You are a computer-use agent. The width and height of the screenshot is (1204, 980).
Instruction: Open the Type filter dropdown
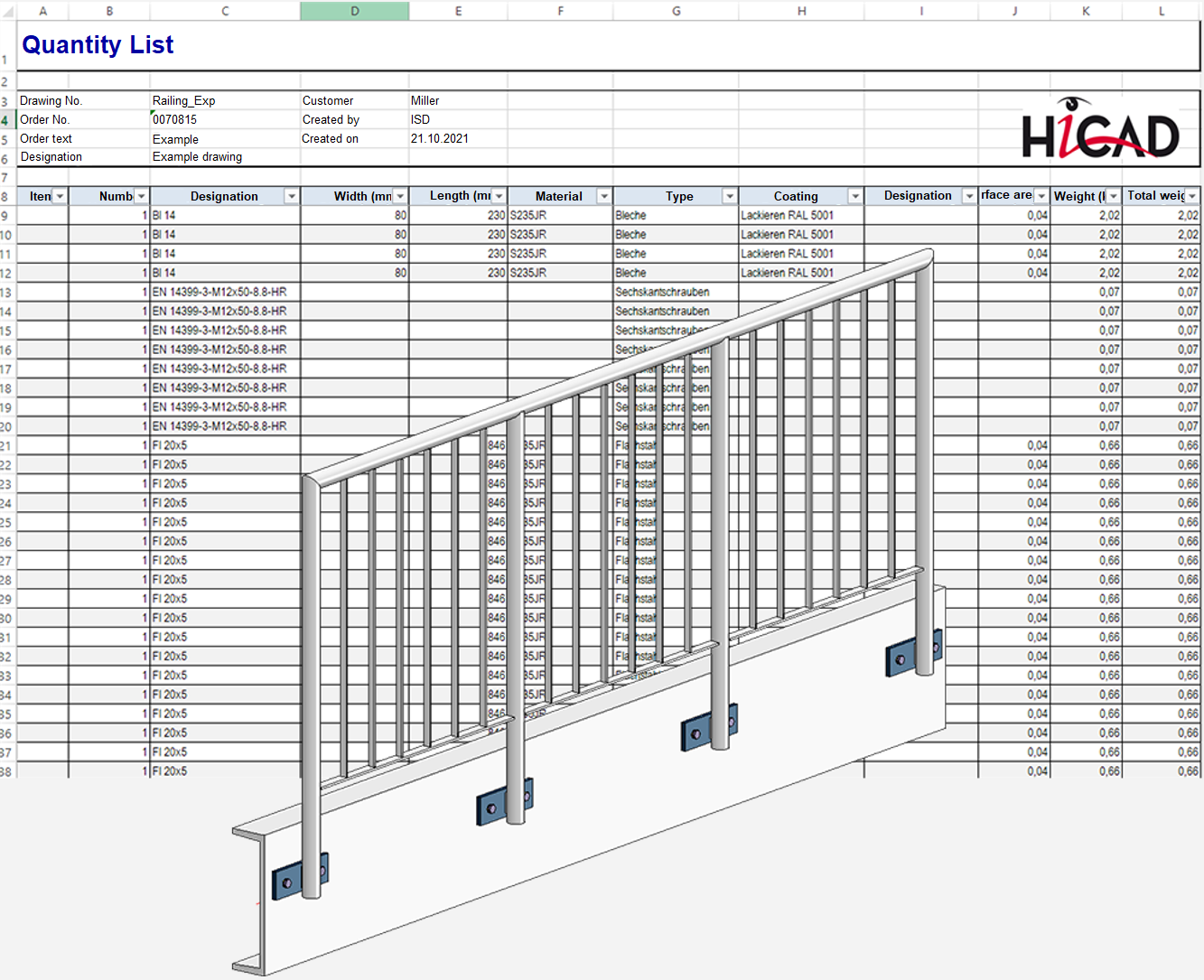pos(730,196)
